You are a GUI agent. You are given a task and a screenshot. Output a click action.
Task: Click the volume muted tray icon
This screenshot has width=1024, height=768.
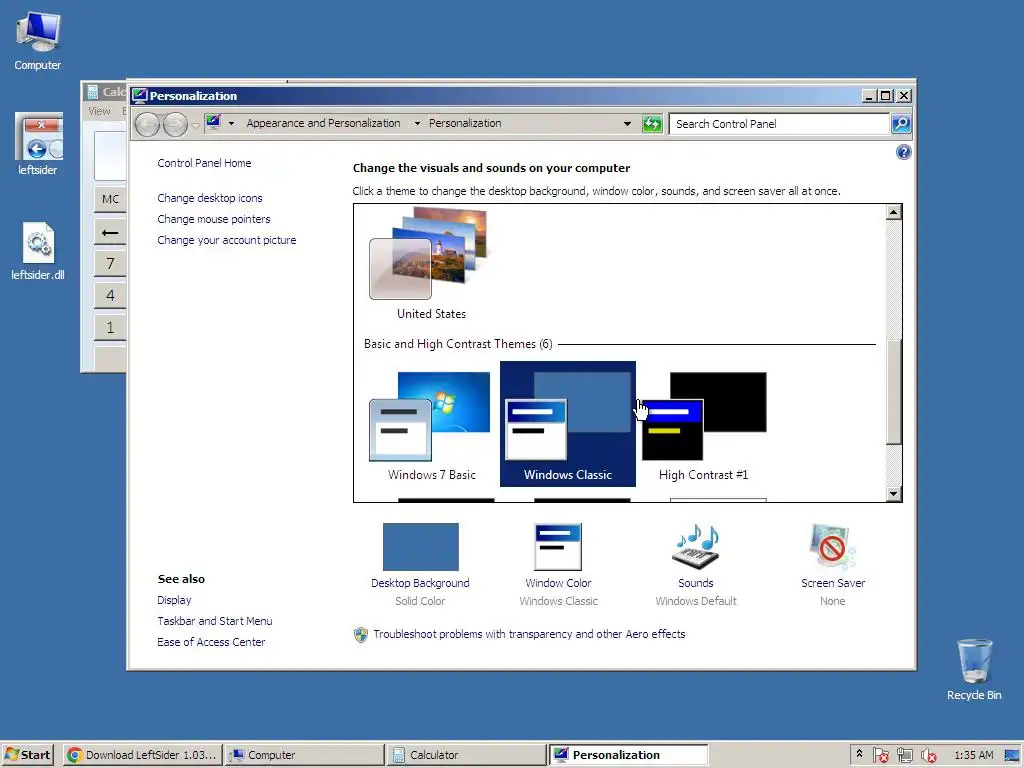click(928, 755)
